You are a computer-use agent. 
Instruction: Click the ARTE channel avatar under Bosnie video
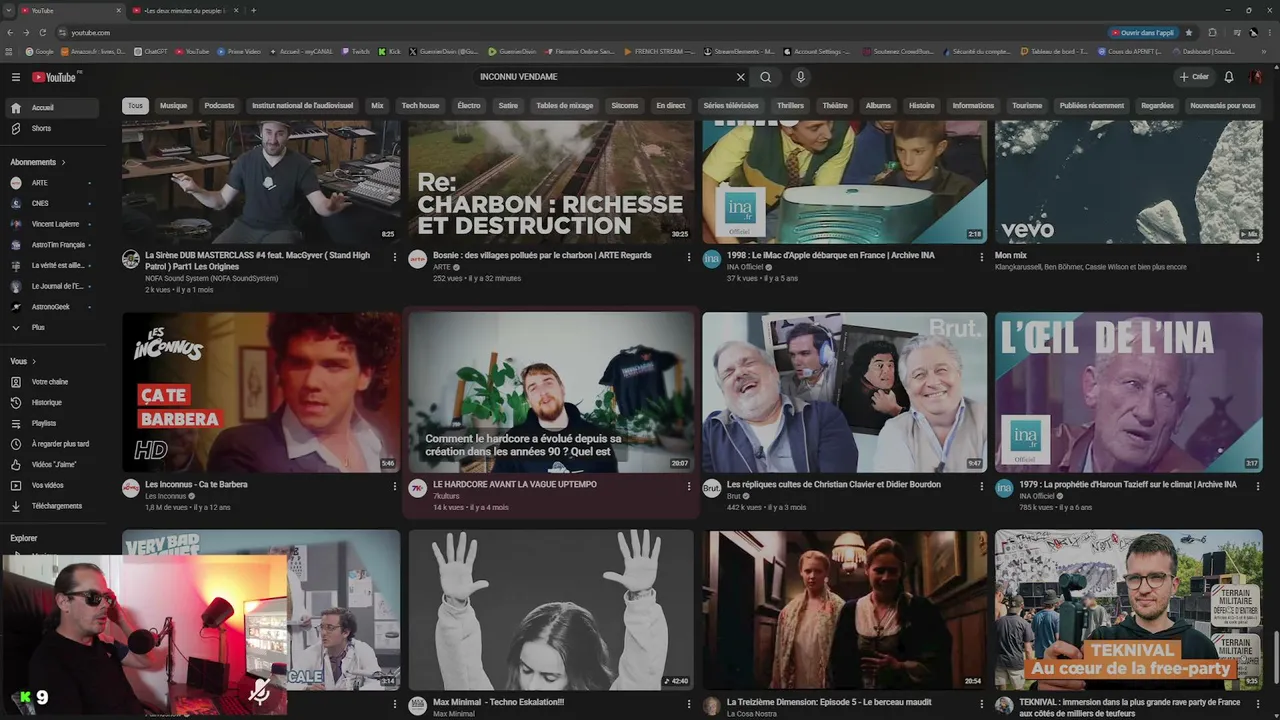click(x=417, y=259)
